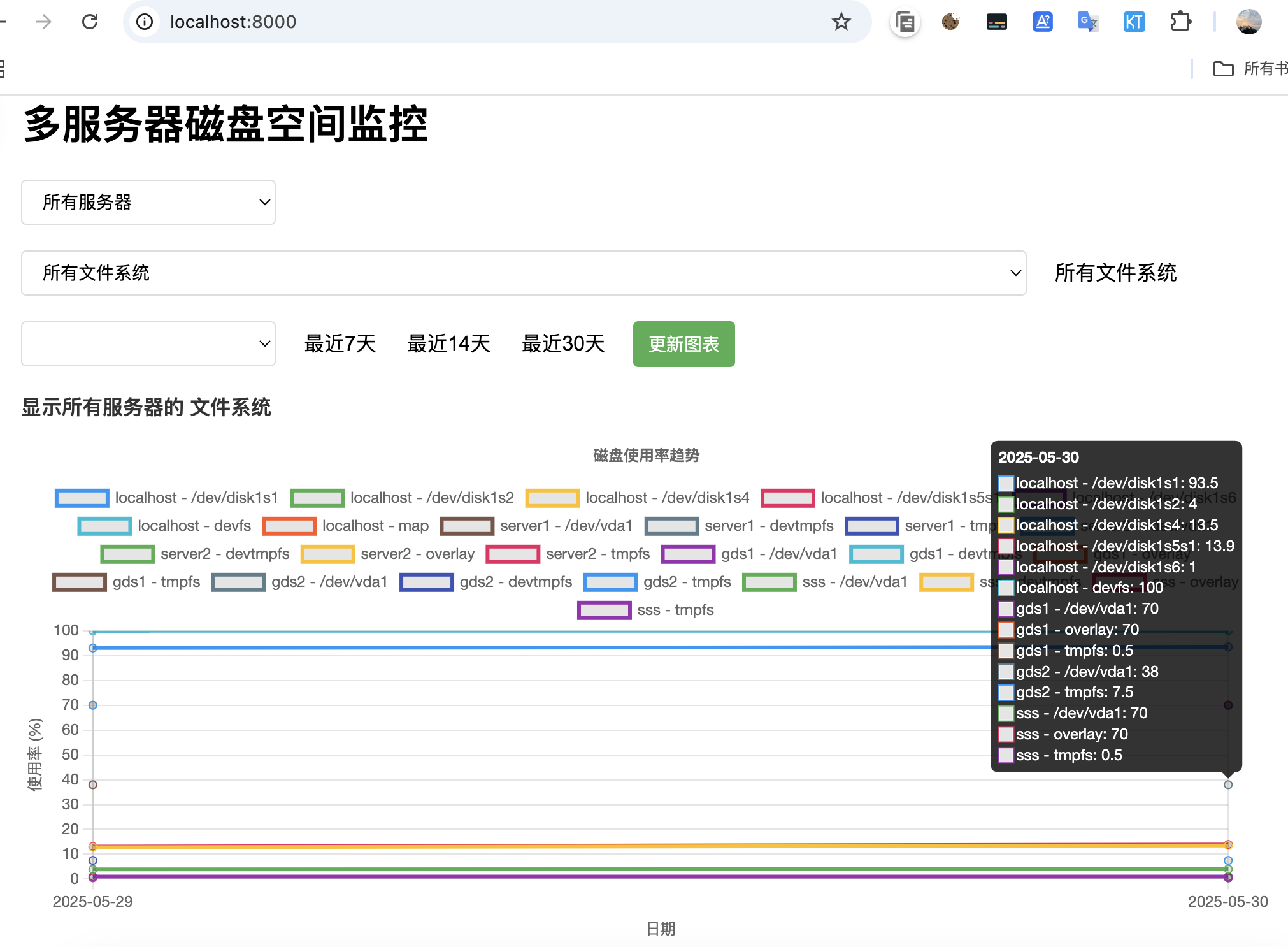The width and height of the screenshot is (1288, 947).
Task: Click tooltip row gds2 - /dev/vda1: 38
Action: (x=1079, y=672)
